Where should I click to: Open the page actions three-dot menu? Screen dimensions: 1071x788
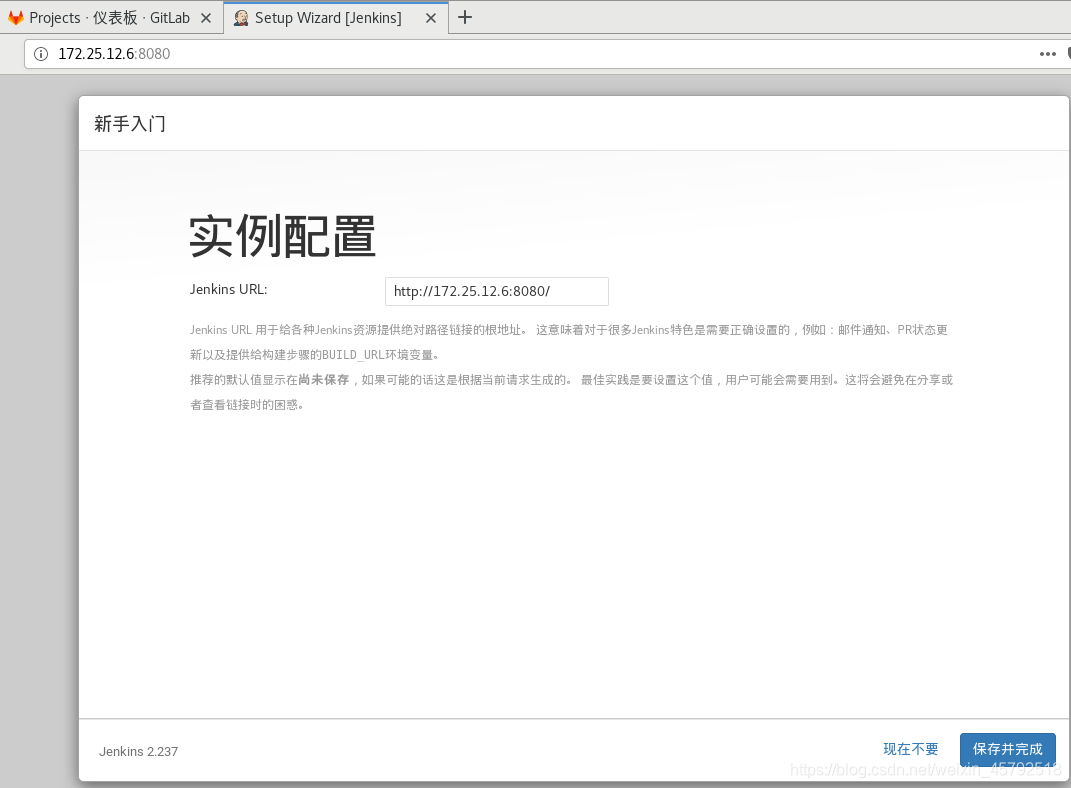[x=1047, y=54]
